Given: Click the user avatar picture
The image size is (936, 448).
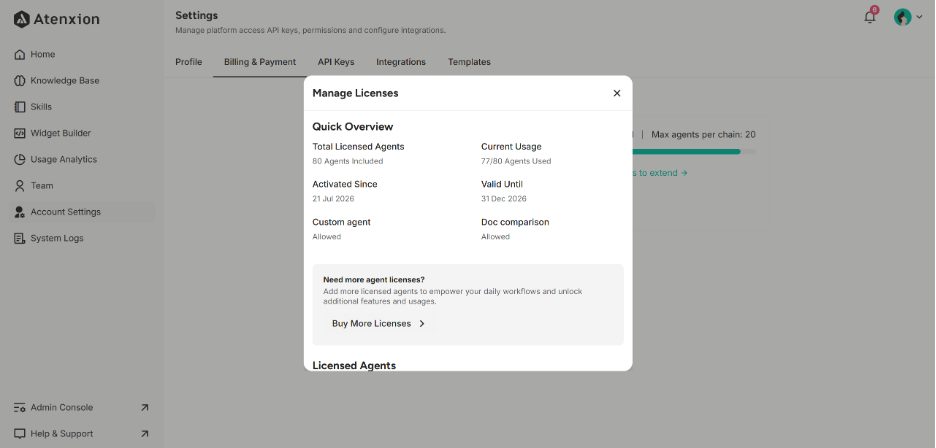Looking at the screenshot, I should 902,17.
